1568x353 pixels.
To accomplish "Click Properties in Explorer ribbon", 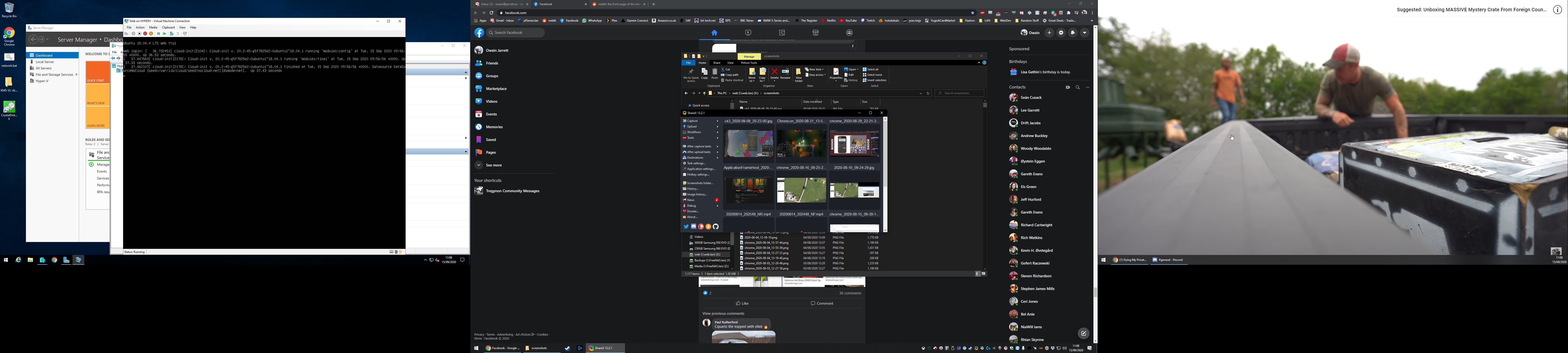I will coord(836,75).
